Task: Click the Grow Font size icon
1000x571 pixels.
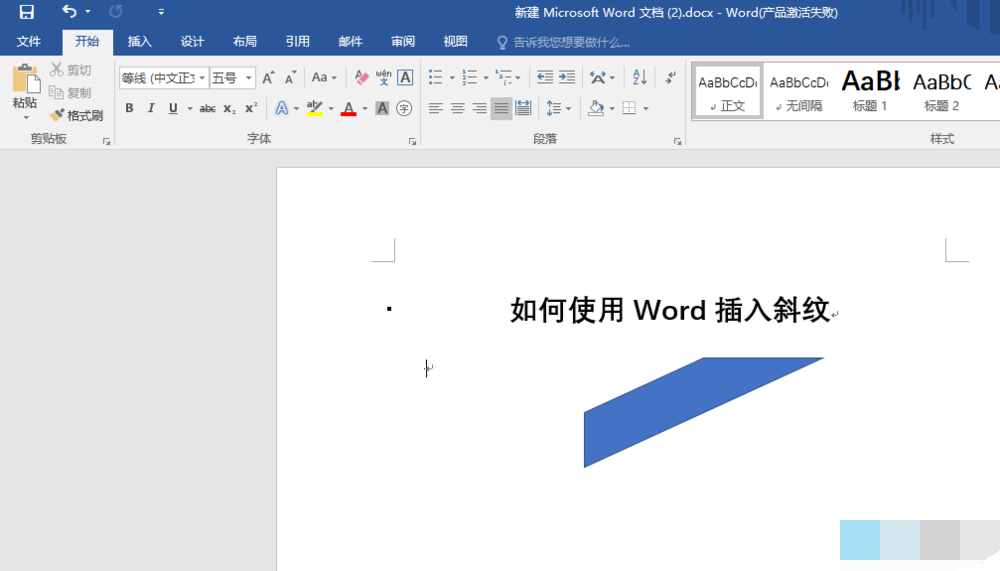Action: [268, 78]
